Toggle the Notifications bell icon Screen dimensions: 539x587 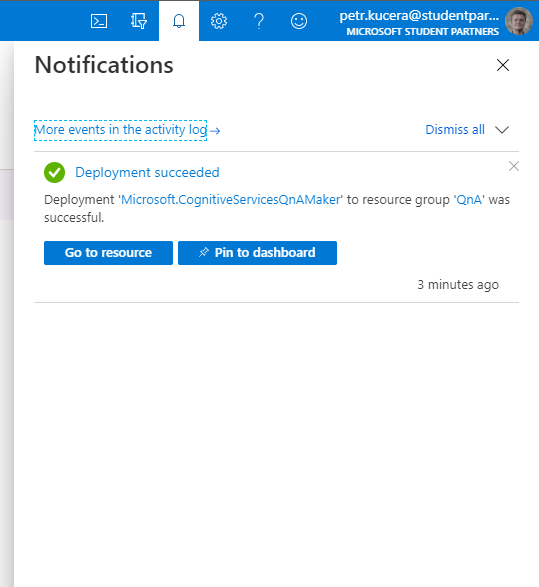[x=179, y=21]
